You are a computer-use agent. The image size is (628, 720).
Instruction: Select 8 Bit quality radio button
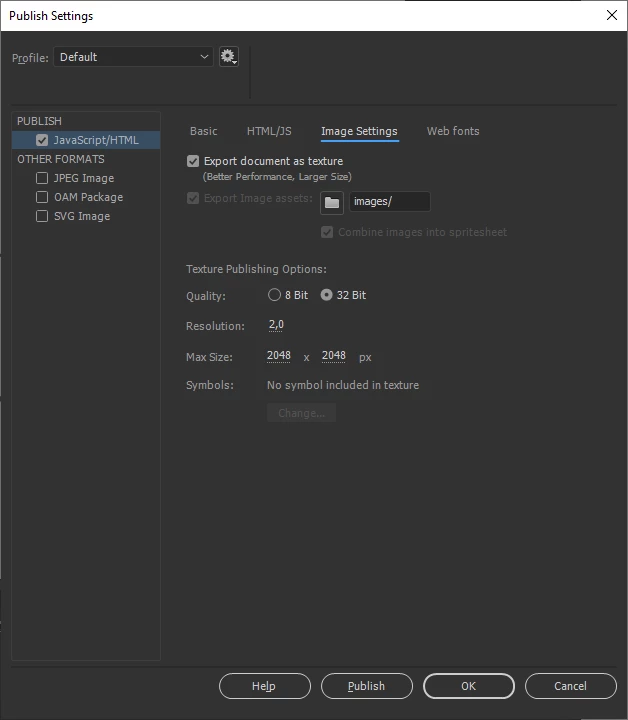274,295
